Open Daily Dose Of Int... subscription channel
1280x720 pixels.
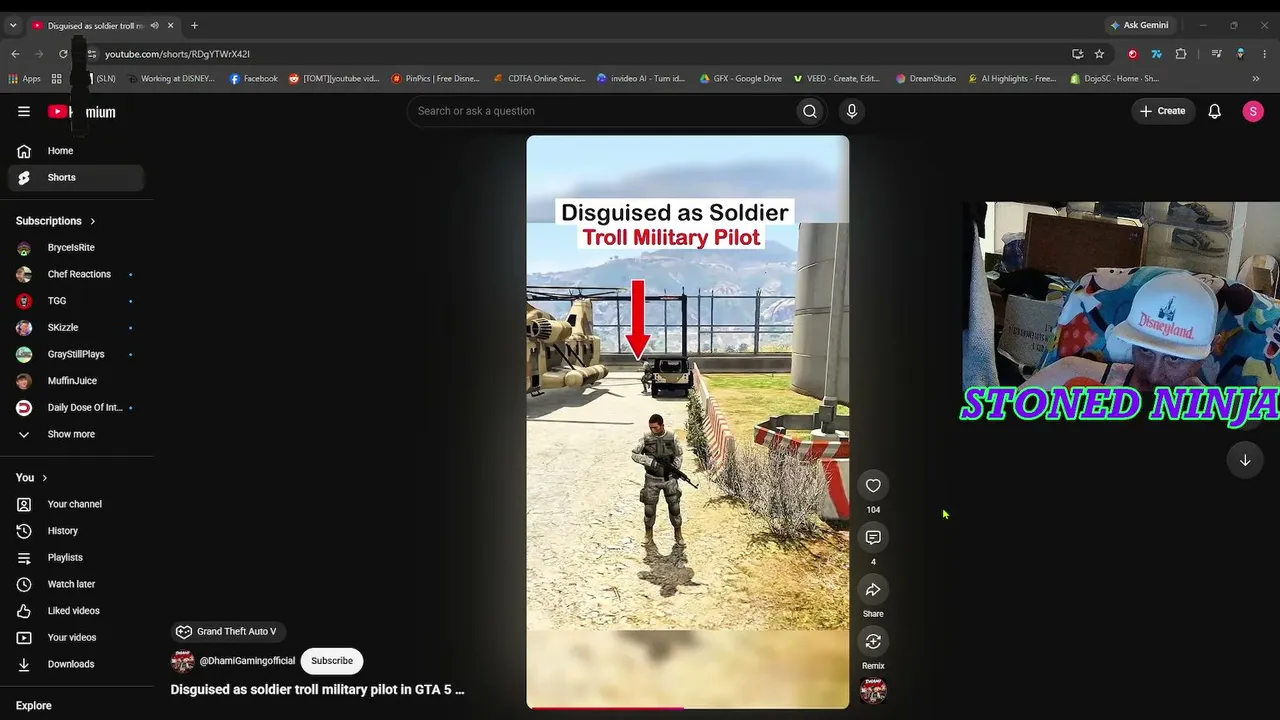(x=76, y=407)
